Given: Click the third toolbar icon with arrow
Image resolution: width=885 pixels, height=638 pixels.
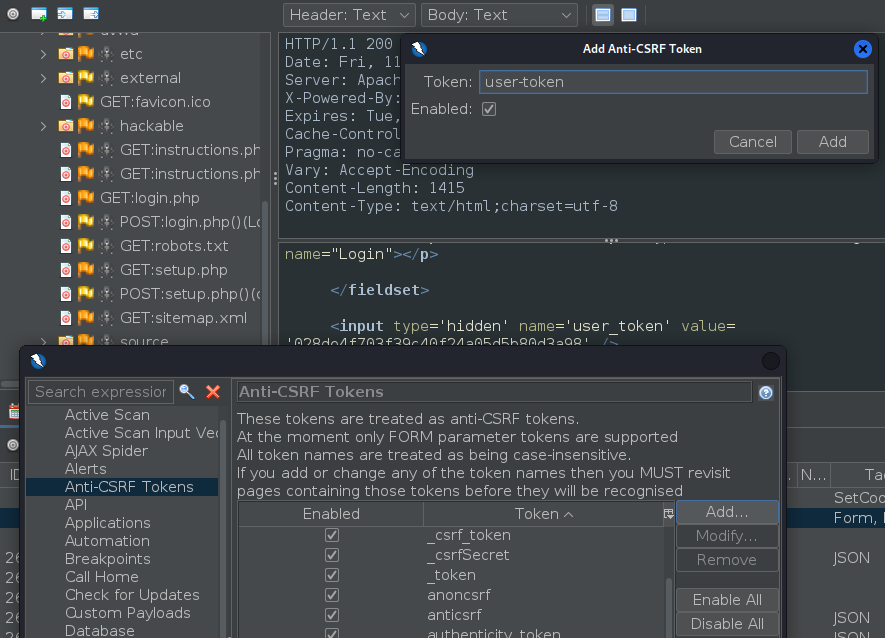Looking at the screenshot, I should [91, 14].
